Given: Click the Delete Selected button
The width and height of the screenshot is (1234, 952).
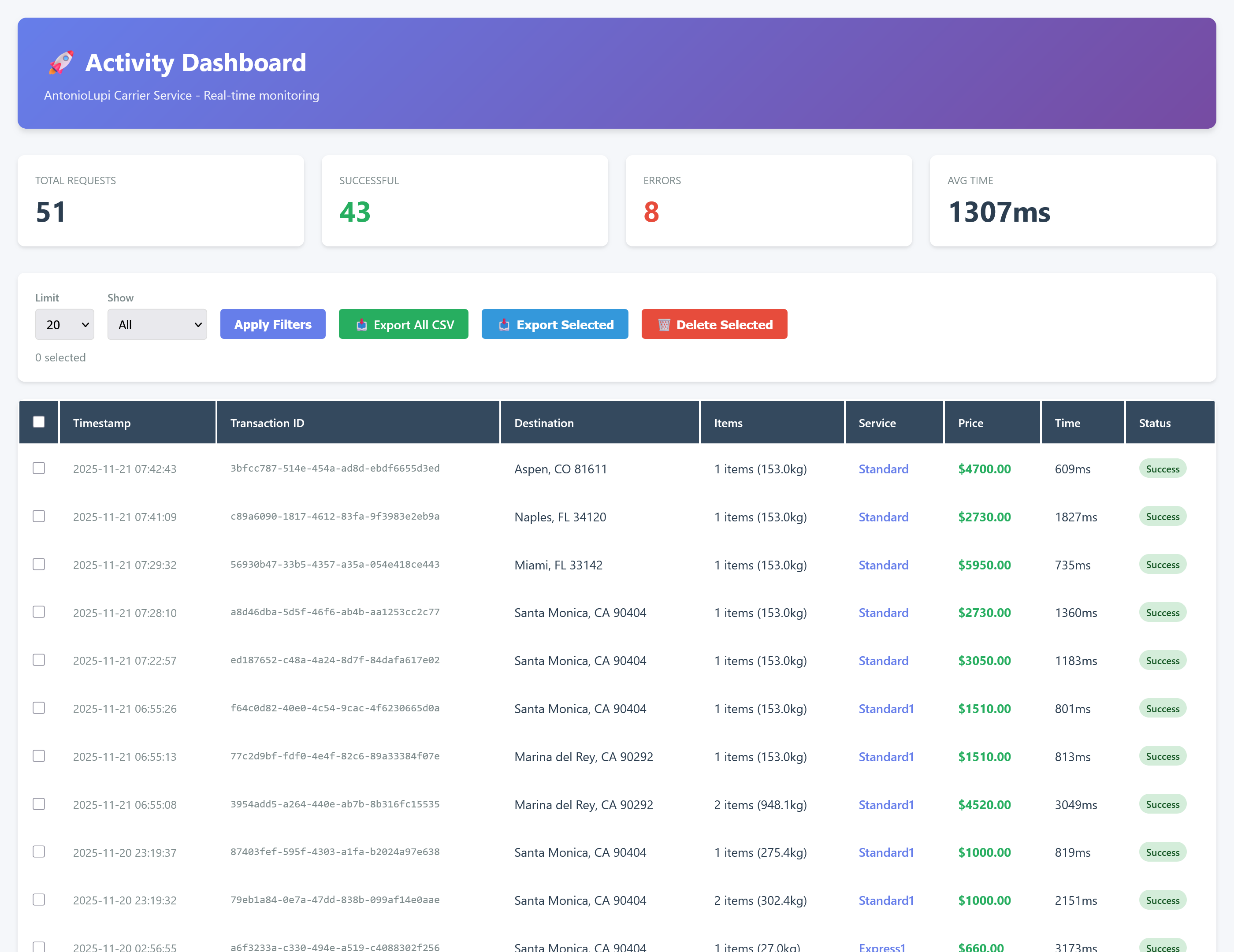Looking at the screenshot, I should pos(714,324).
